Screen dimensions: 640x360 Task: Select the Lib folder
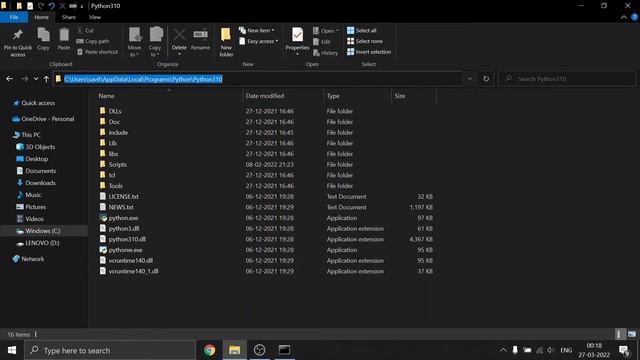(x=113, y=143)
